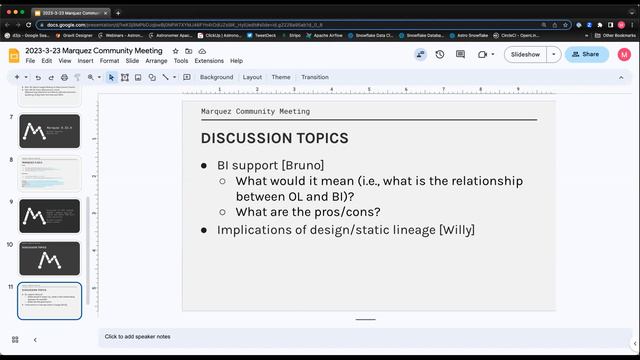The height and width of the screenshot is (360, 640).
Task: Open the Edit menu
Action: (x=47, y=61)
